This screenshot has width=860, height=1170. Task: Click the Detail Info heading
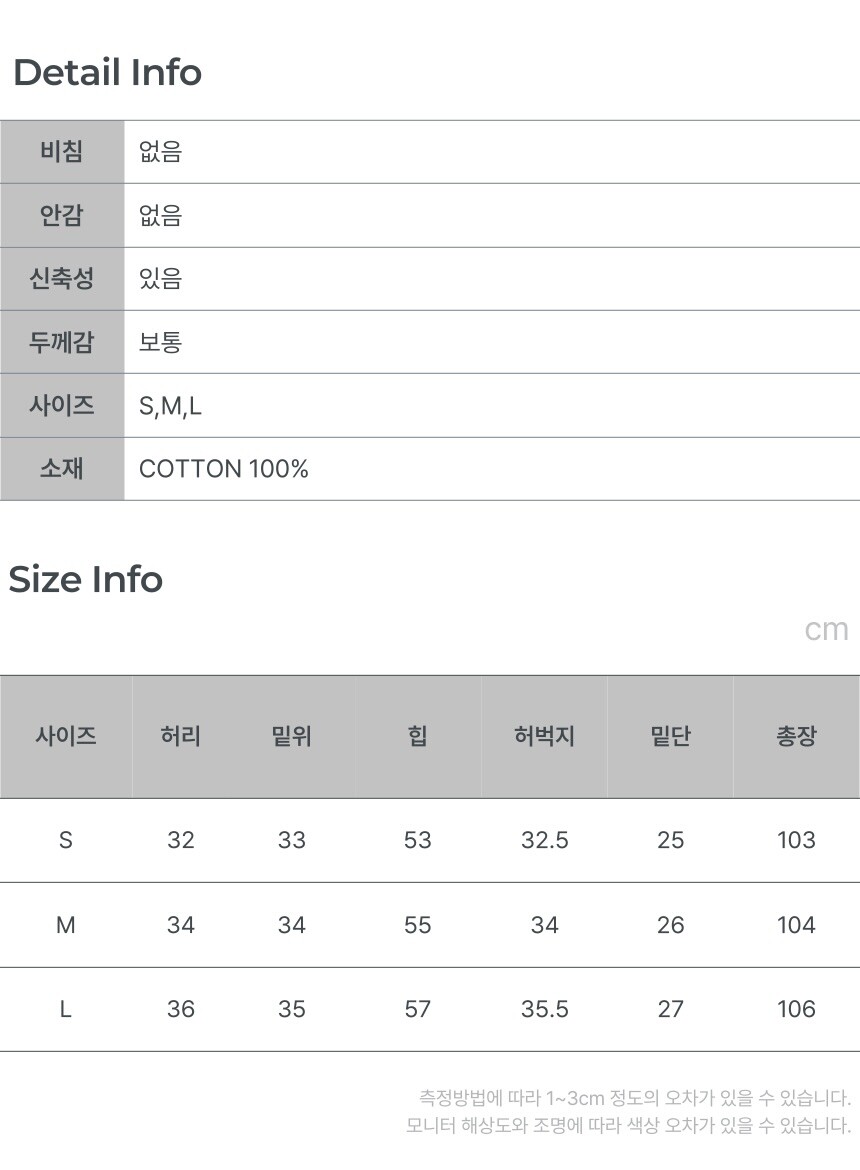click(x=107, y=73)
